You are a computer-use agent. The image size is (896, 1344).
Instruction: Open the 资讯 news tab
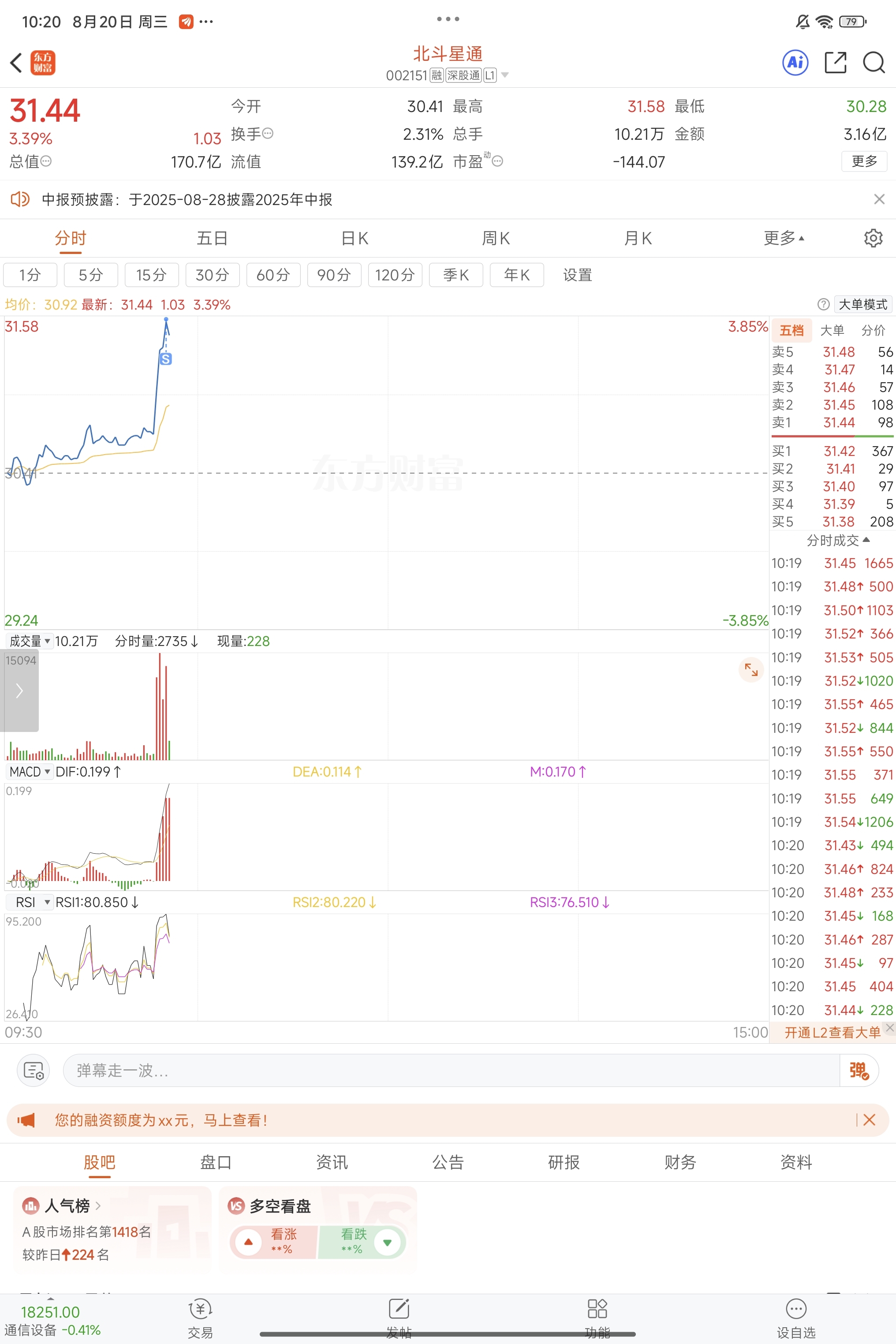[x=332, y=1162]
